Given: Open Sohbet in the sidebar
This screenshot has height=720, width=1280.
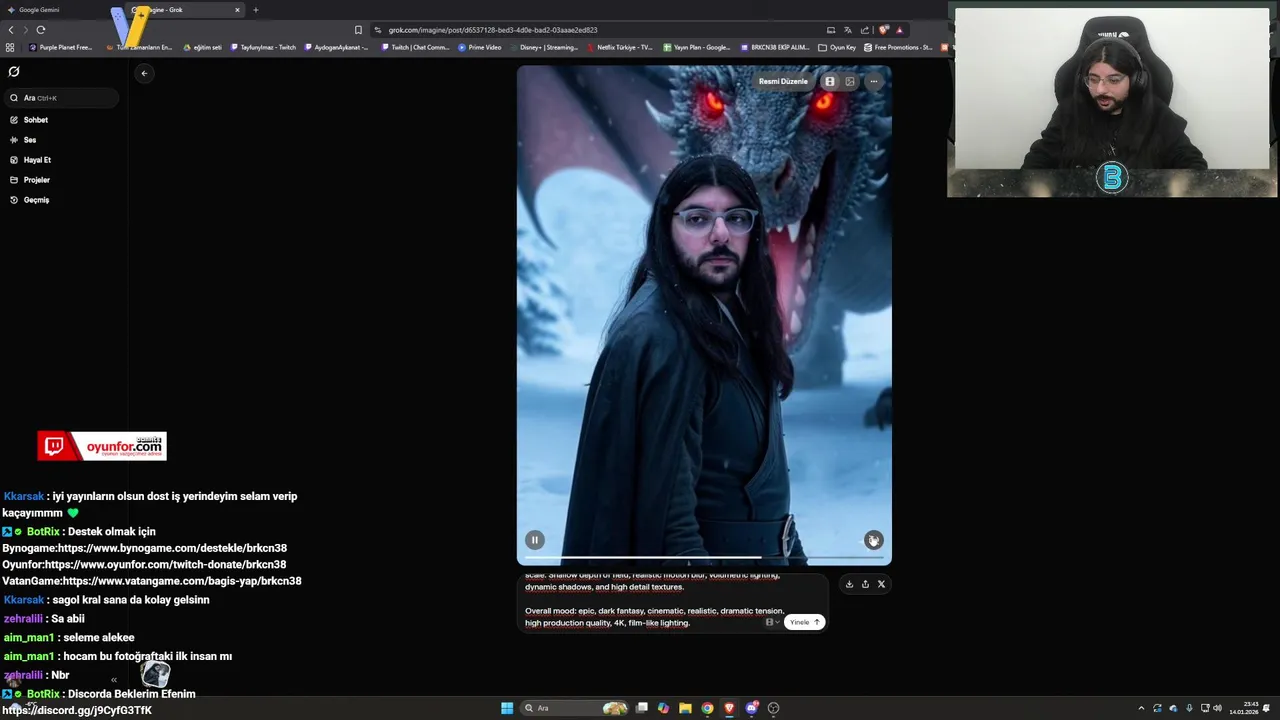Looking at the screenshot, I should 36,120.
